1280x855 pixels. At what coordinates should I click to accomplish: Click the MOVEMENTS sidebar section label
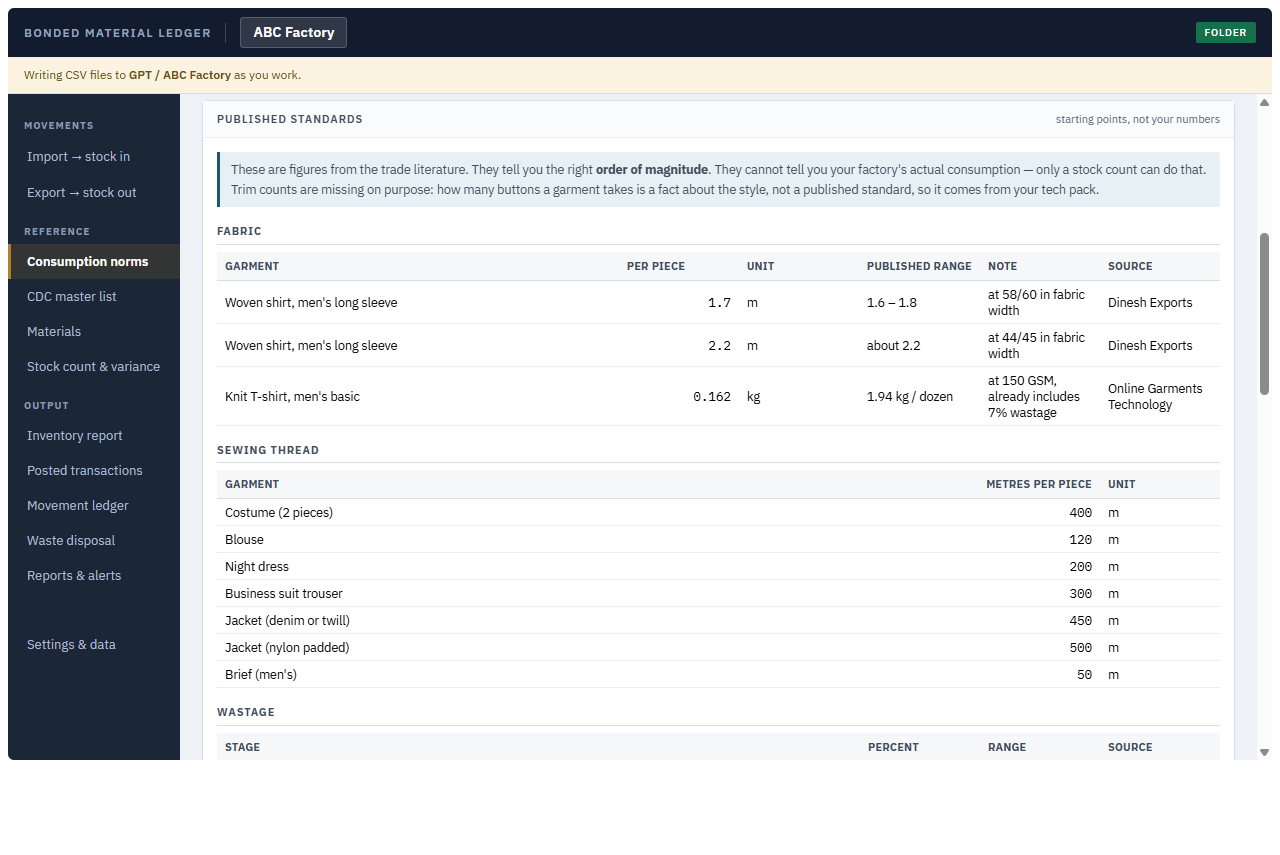(x=59, y=126)
